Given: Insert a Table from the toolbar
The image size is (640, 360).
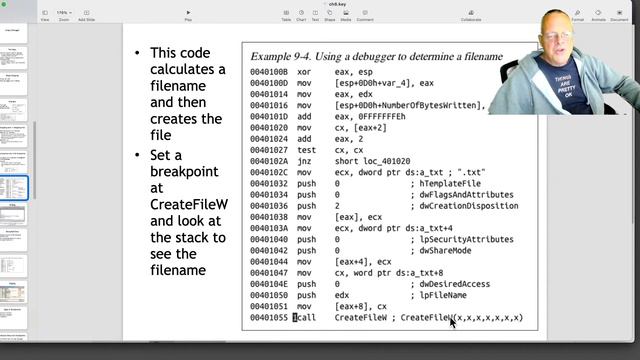Looking at the screenshot, I should pos(286,16).
